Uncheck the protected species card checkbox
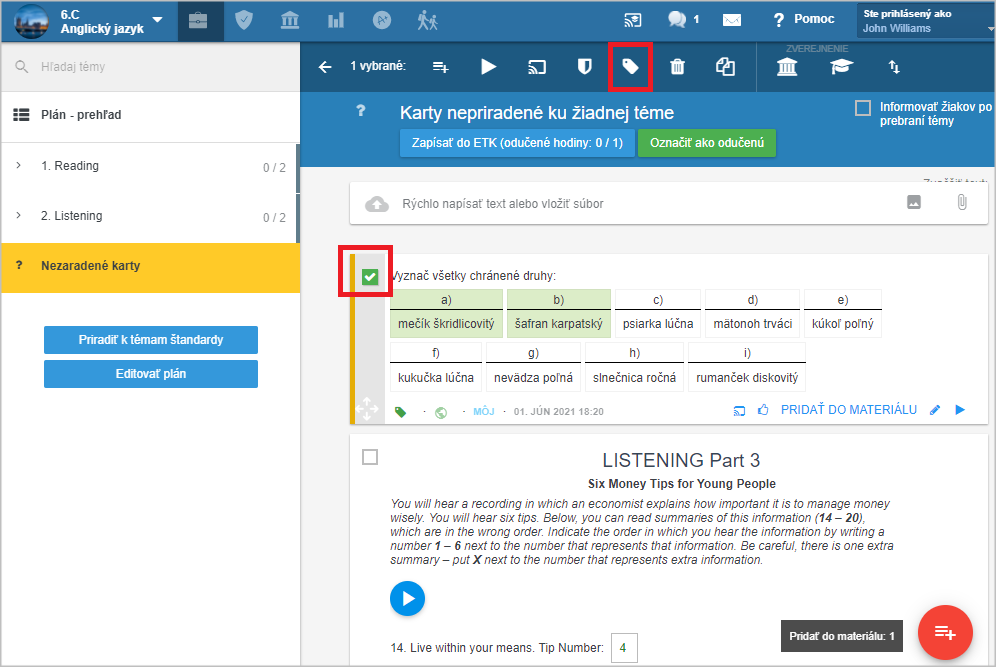 pyautogui.click(x=370, y=277)
